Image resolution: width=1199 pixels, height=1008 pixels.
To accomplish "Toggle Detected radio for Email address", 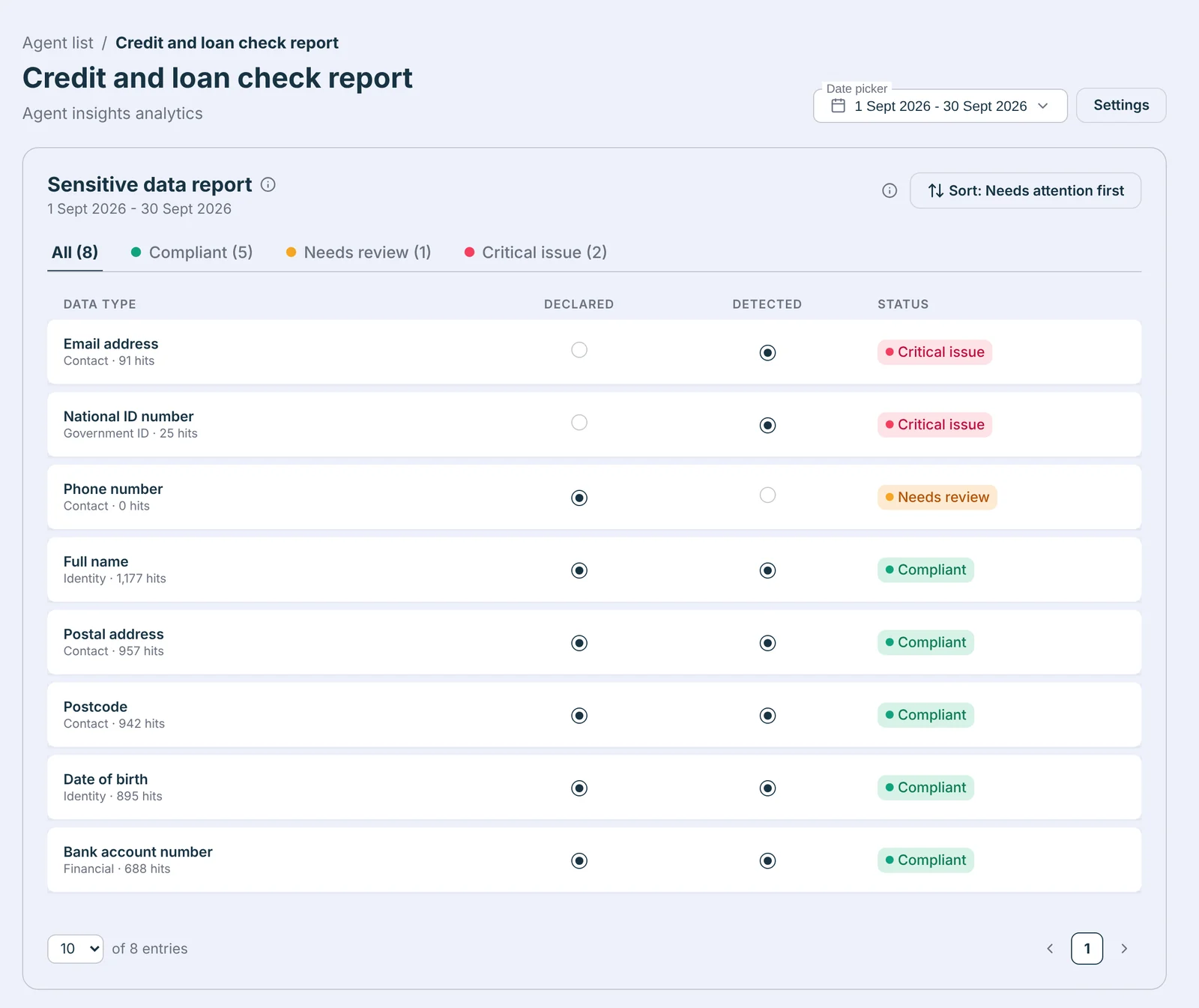I will (767, 352).
